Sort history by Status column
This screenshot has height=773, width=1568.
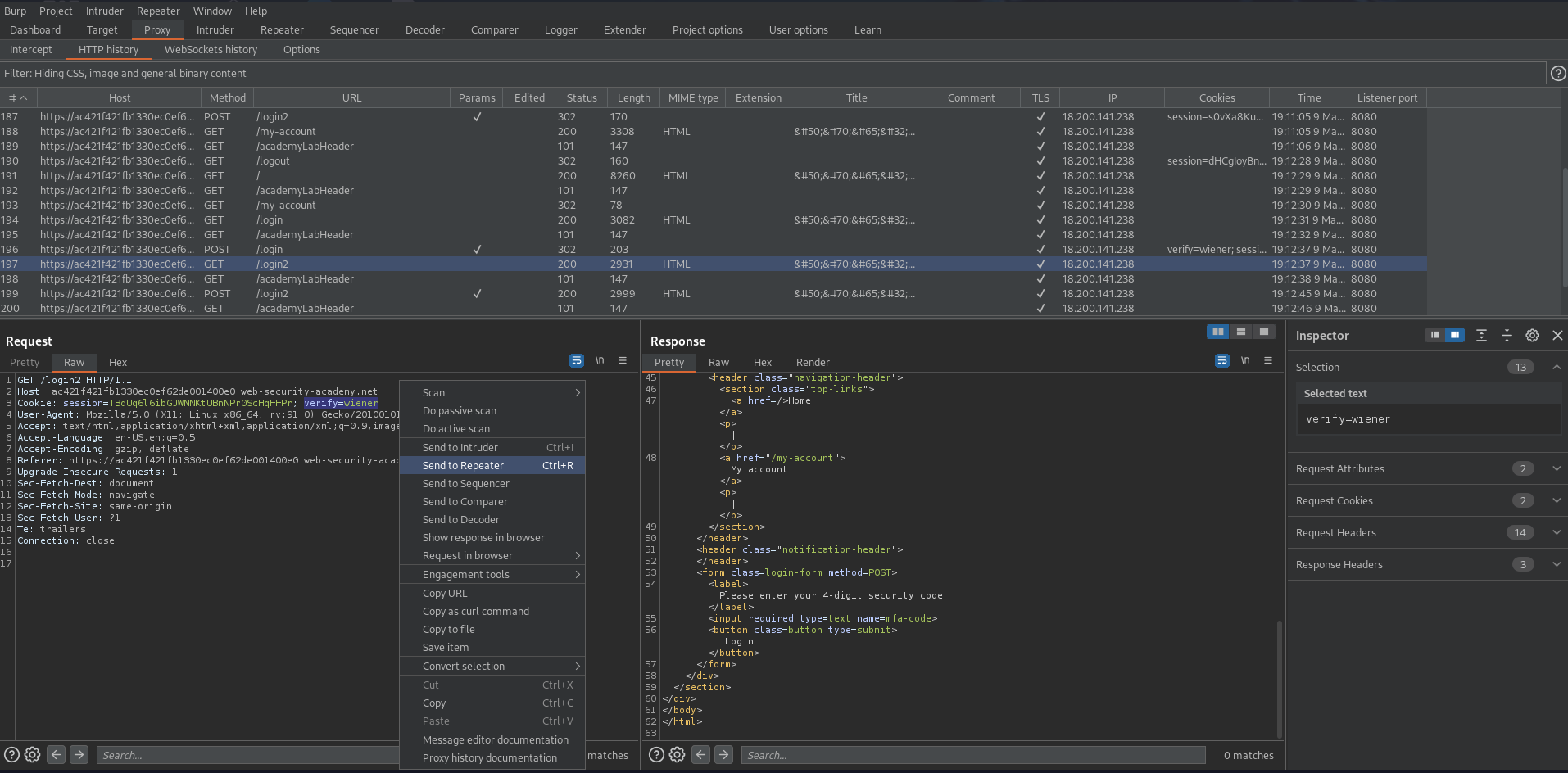(582, 97)
